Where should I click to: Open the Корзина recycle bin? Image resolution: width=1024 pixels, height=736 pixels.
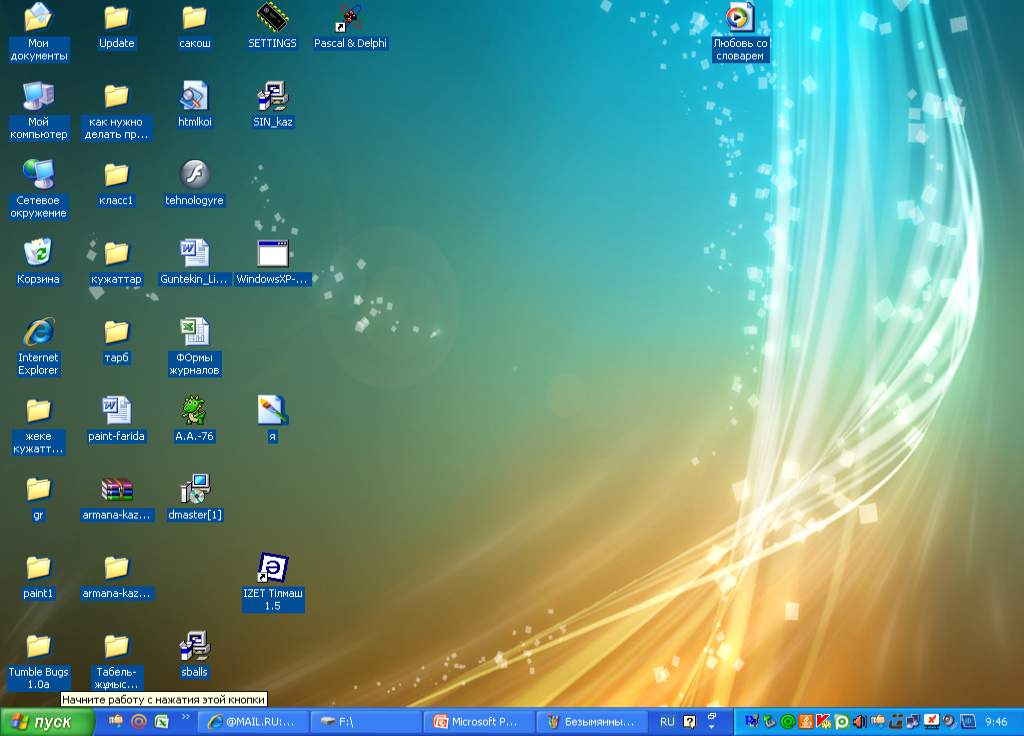pyautogui.click(x=38, y=253)
